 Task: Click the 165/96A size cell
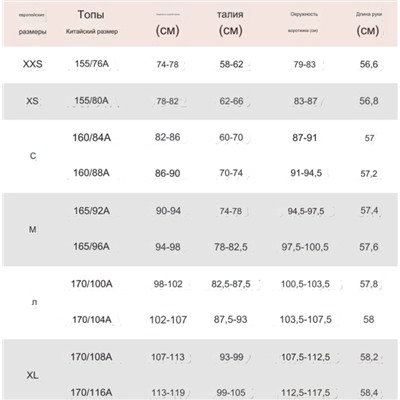(91, 247)
